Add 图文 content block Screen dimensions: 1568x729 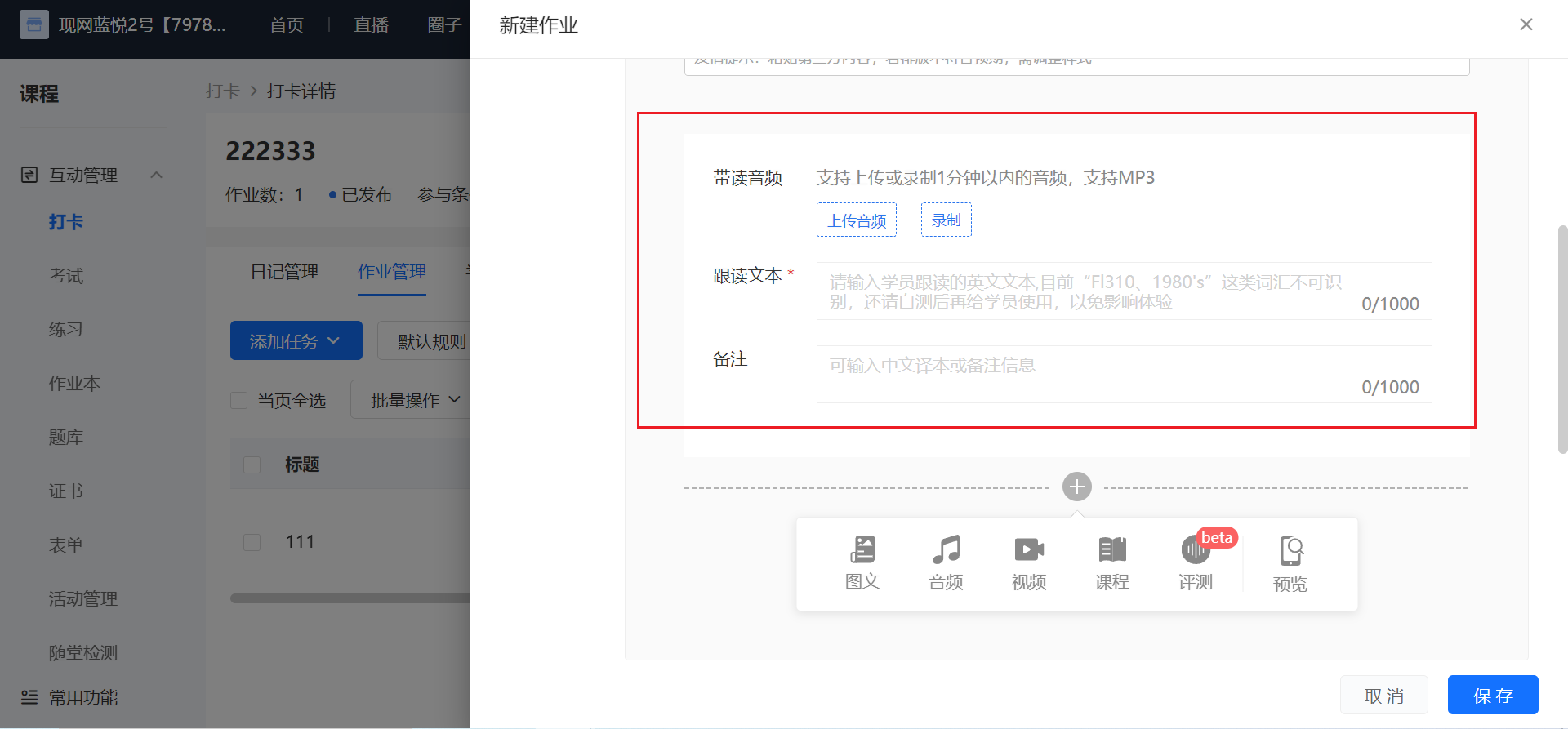click(x=862, y=563)
